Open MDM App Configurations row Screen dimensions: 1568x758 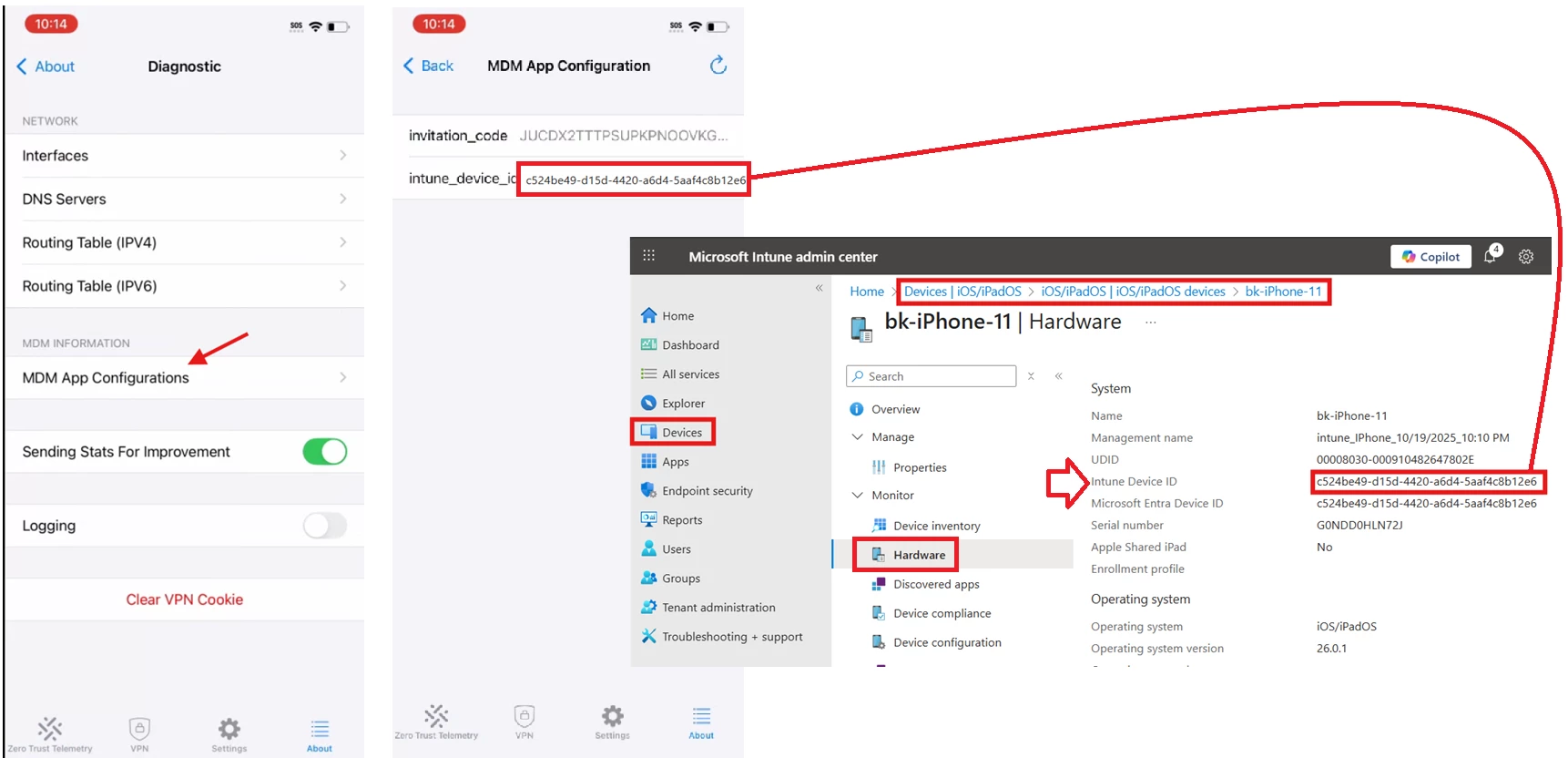tap(184, 377)
